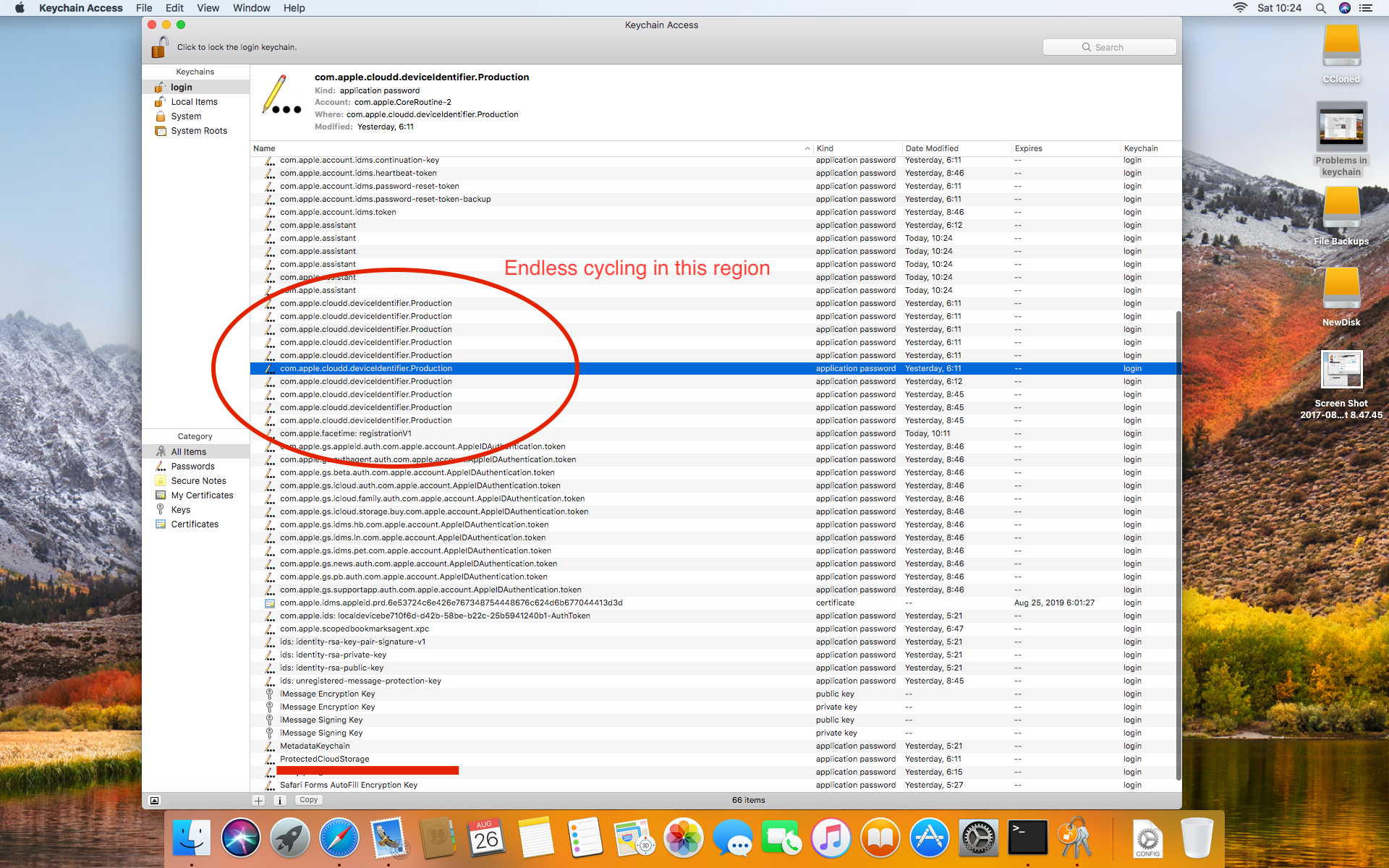Open Notification Center icon in menu bar
Viewport: 1389px width, 868px height.
tap(1366, 8)
